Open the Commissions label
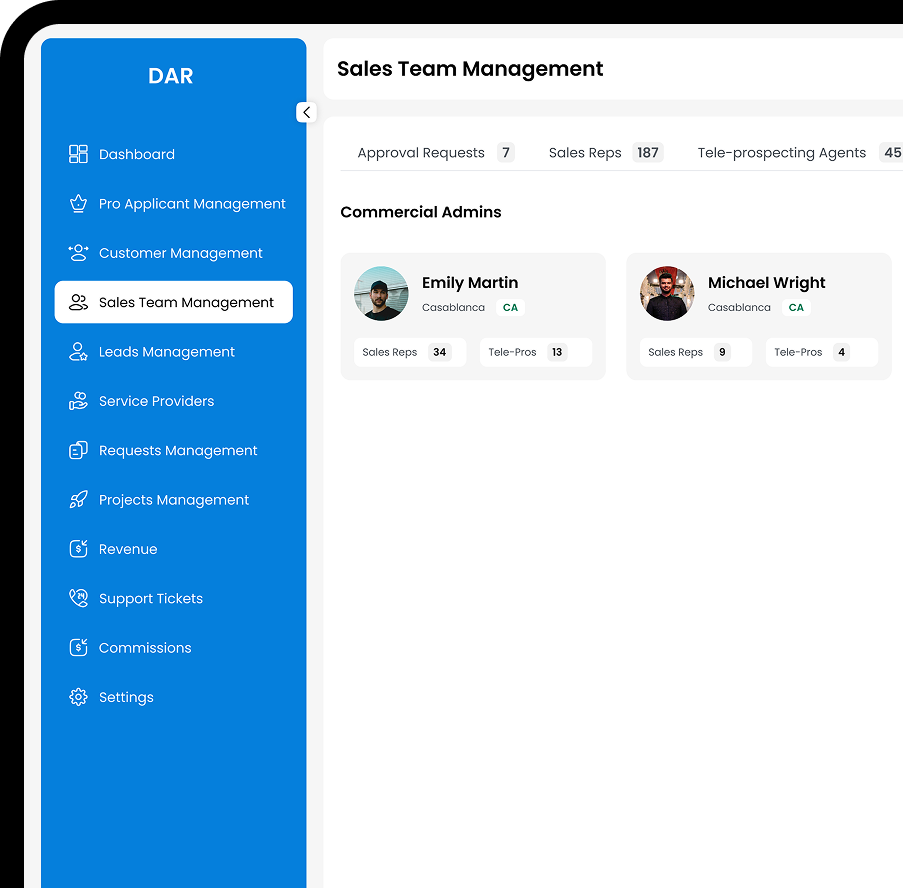 (145, 648)
